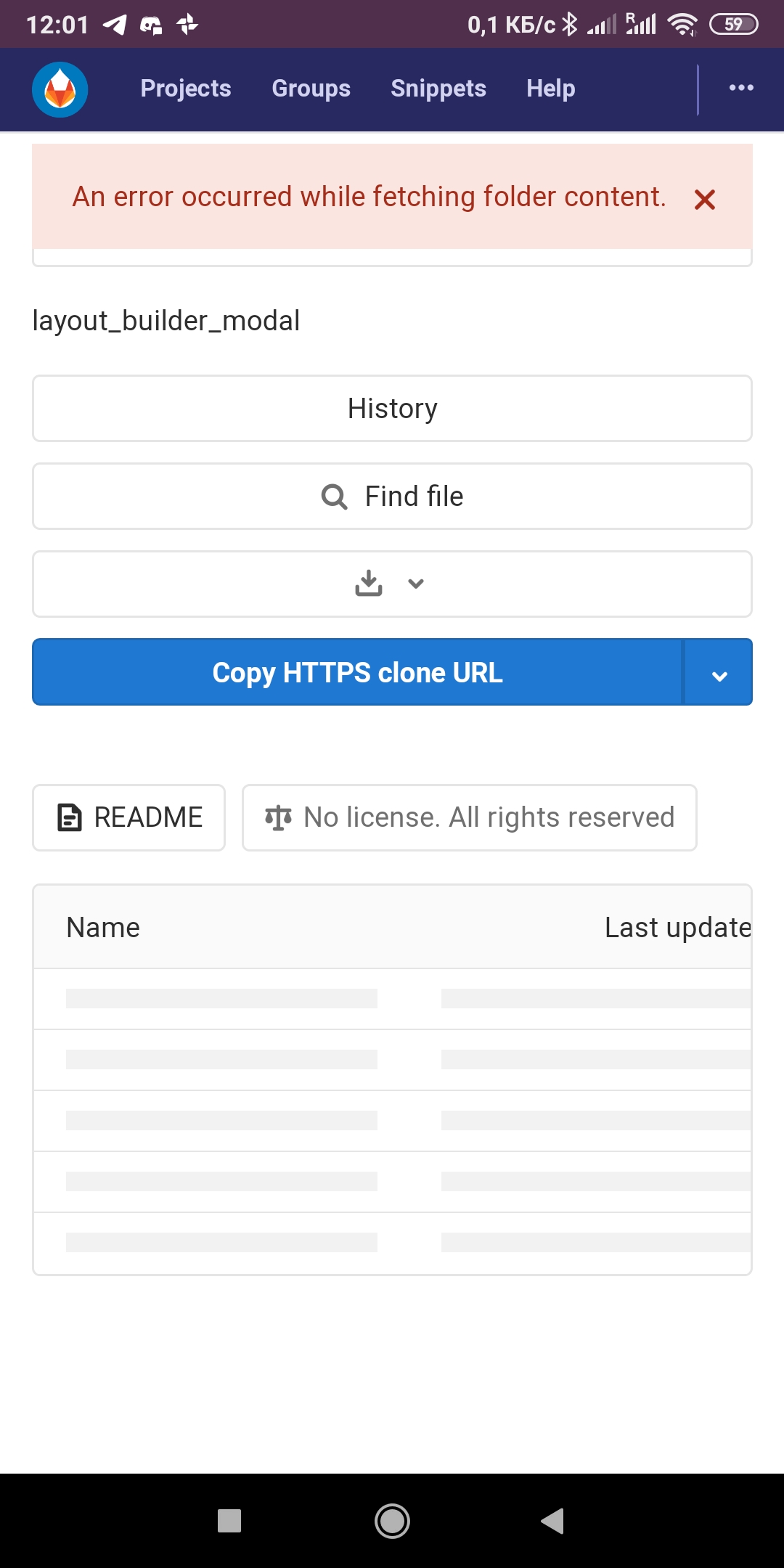Open the Help menu
This screenshot has height=1568, width=784.
(x=551, y=89)
